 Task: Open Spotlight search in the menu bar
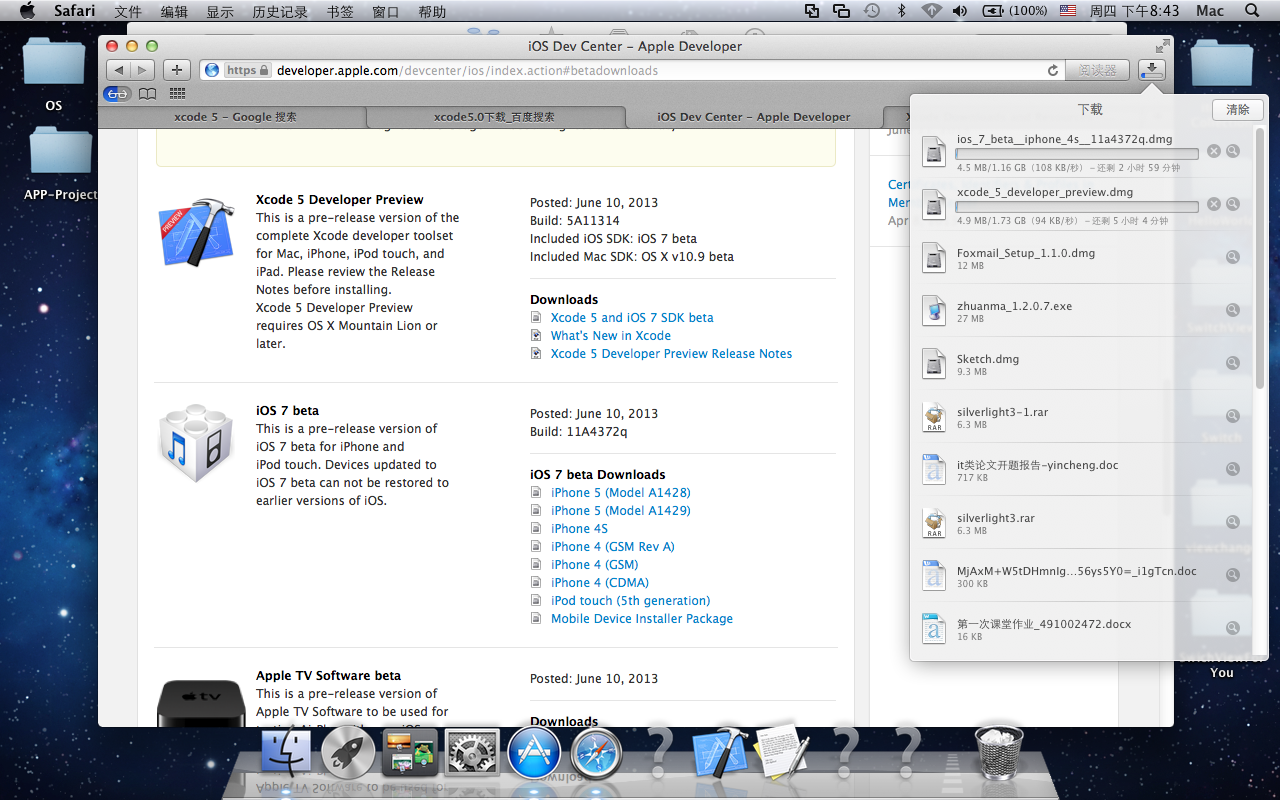point(1252,11)
